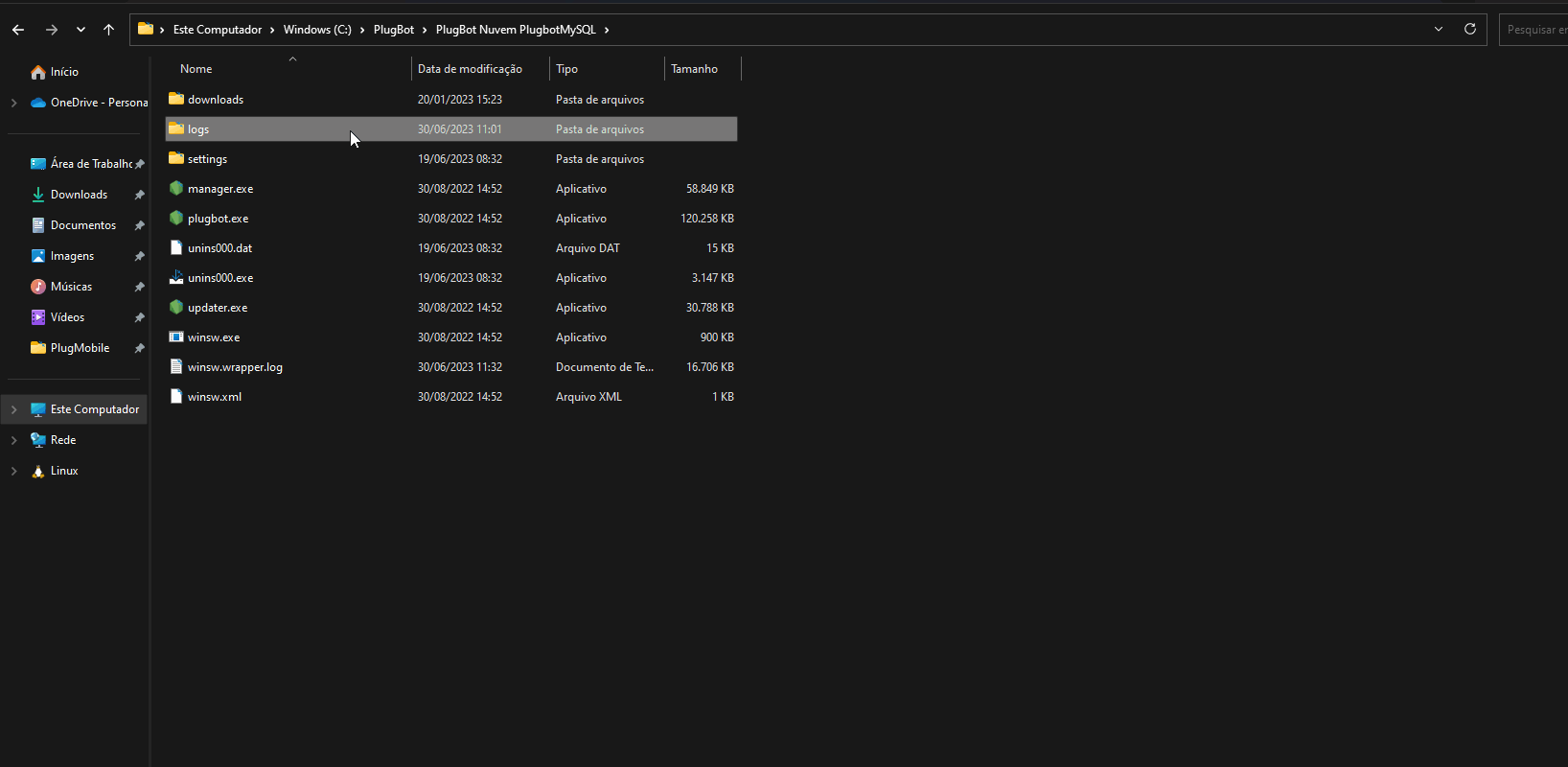
Task: Open PlugMobile quick access folder
Action: (80, 348)
